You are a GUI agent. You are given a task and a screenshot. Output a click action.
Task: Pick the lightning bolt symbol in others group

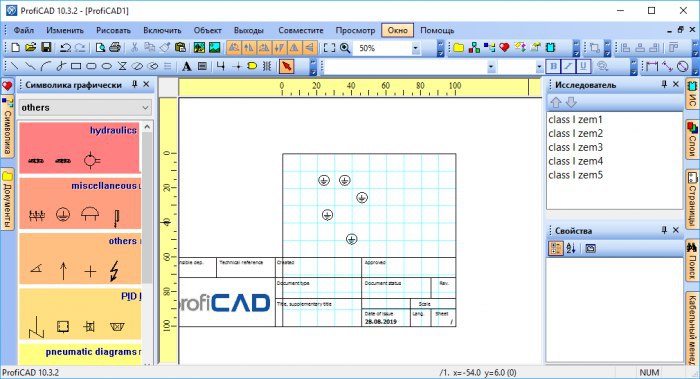(115, 271)
